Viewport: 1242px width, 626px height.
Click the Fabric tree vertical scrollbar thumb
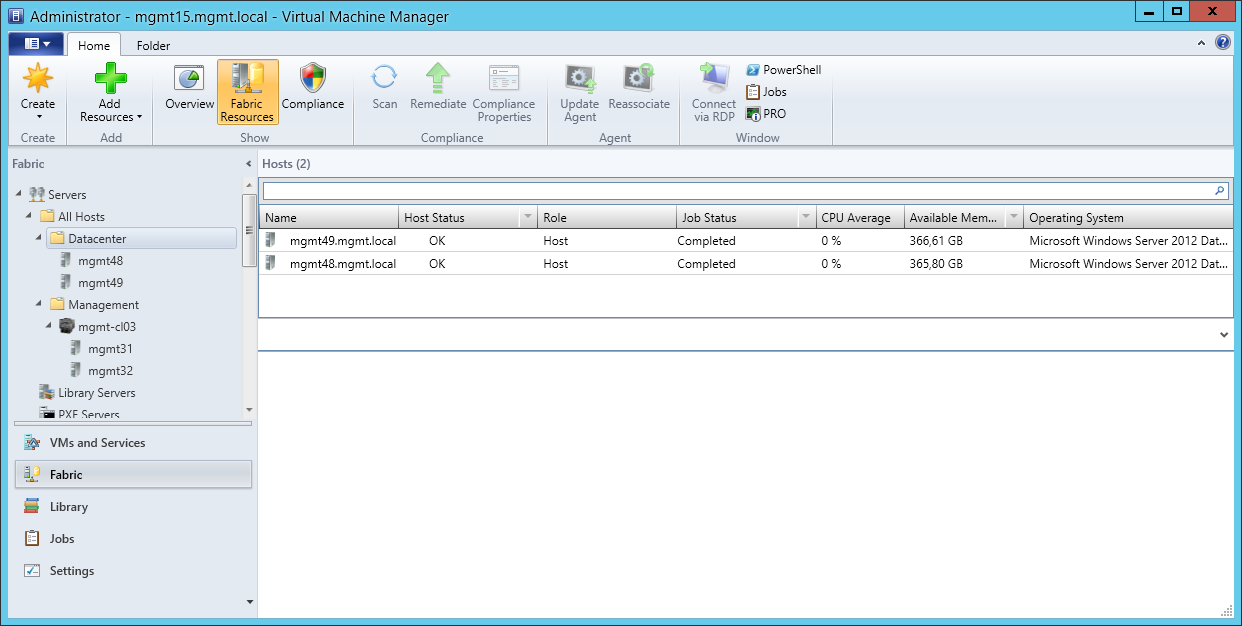click(x=248, y=230)
